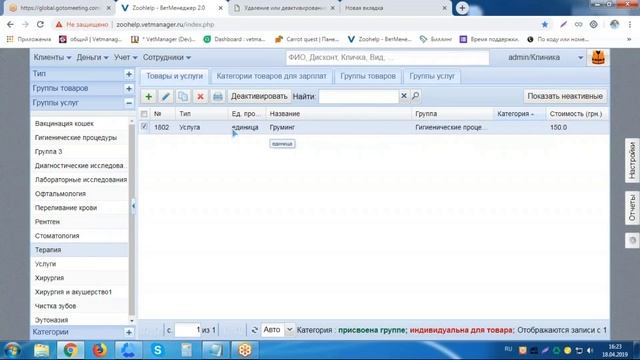The width and height of the screenshot is (640, 360).
Task: Collapse the left sidebar via splitter arrow
Action: 133,206
